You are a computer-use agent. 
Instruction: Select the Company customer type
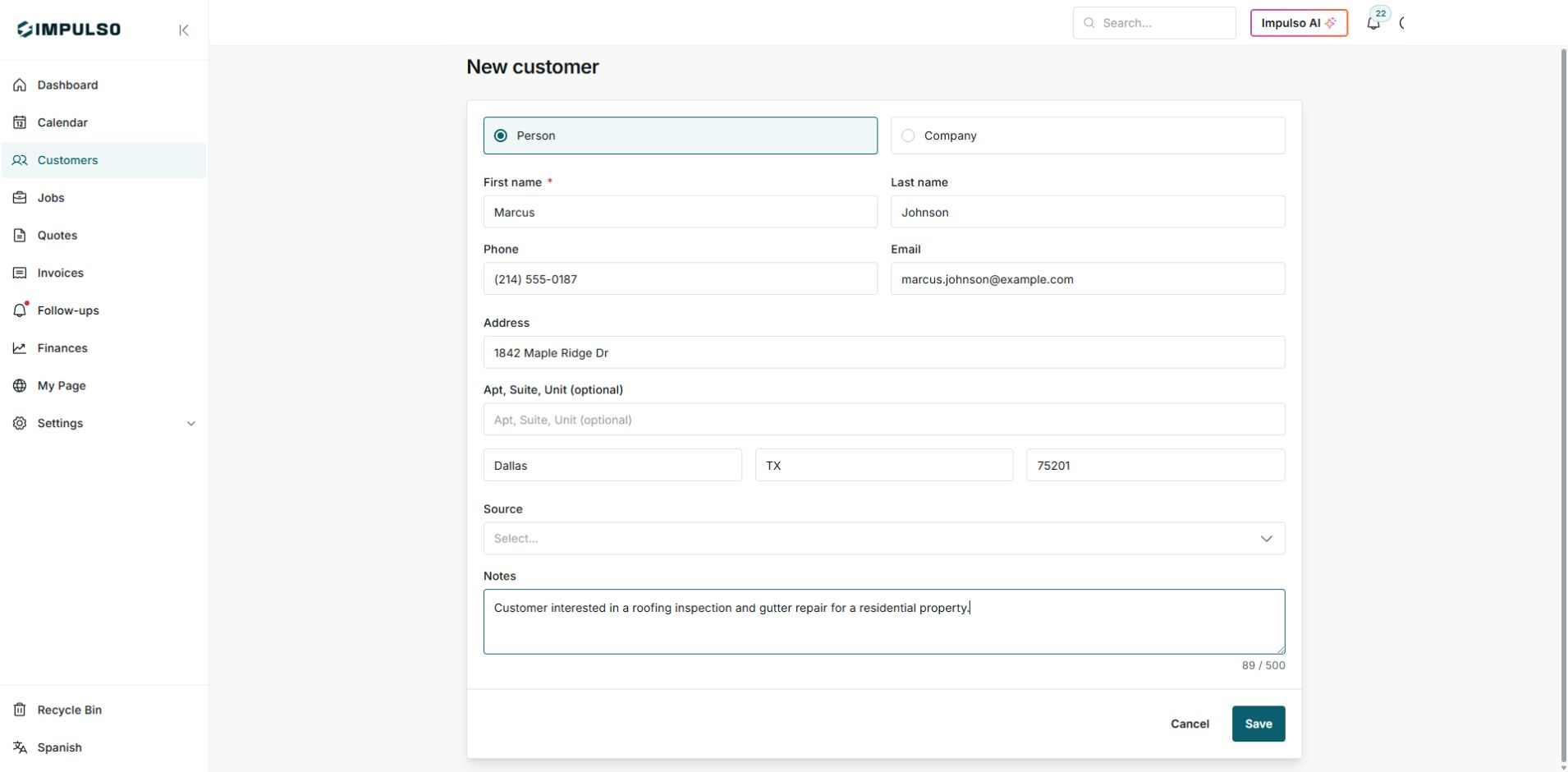pos(1088,136)
